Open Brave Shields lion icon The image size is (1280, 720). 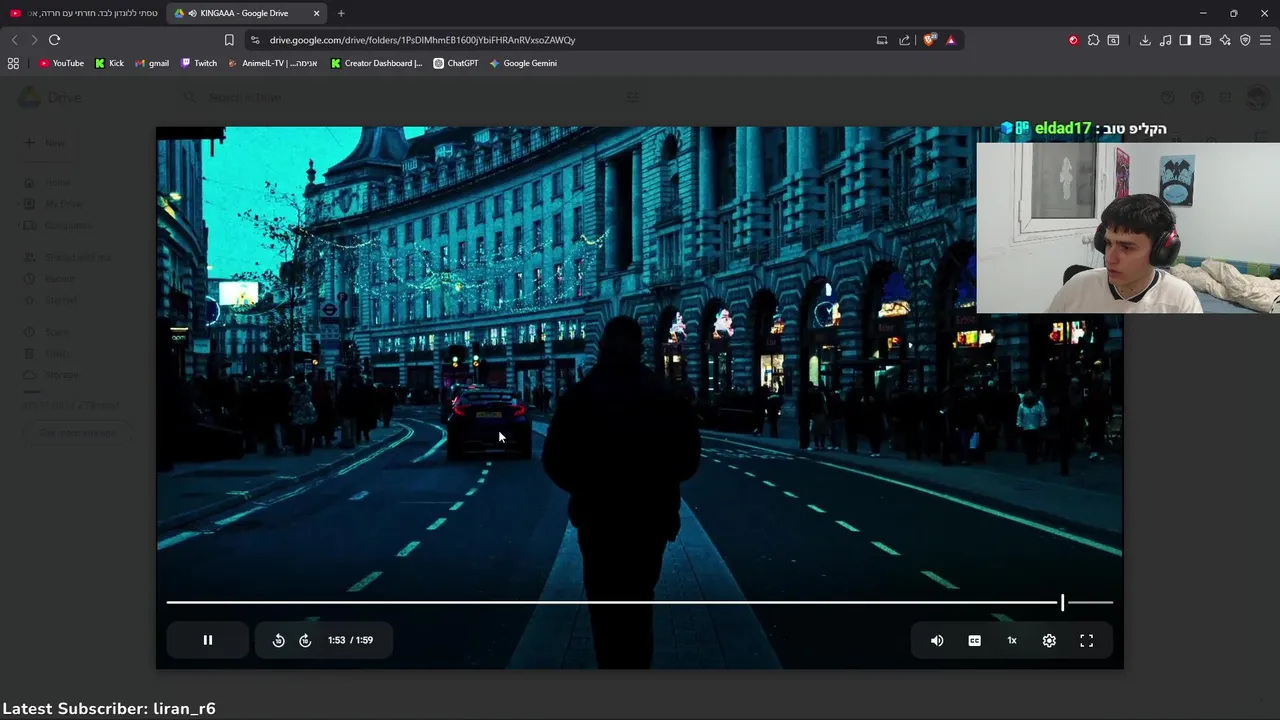(929, 40)
